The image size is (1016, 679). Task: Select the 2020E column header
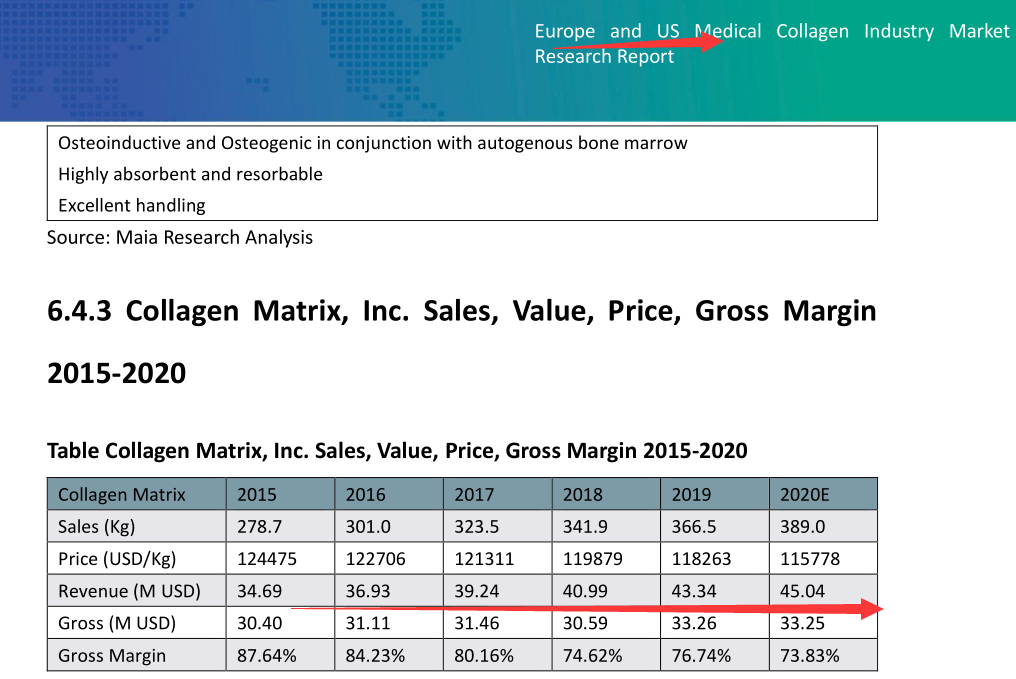click(805, 494)
